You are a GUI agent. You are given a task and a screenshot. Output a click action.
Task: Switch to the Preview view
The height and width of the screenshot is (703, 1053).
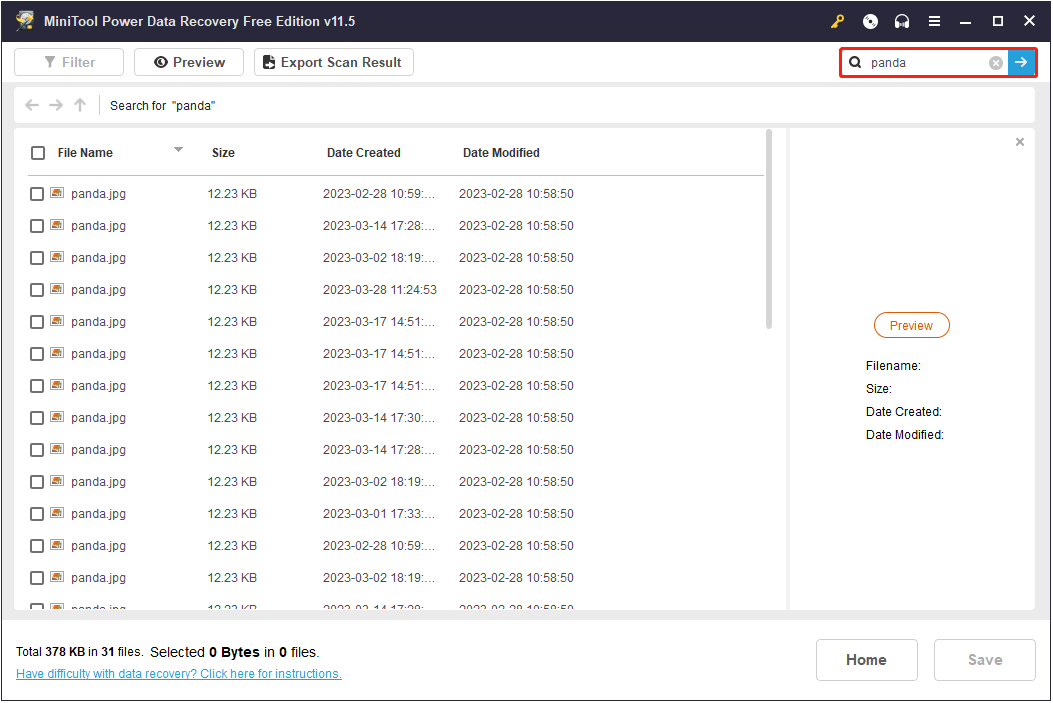[x=188, y=61]
